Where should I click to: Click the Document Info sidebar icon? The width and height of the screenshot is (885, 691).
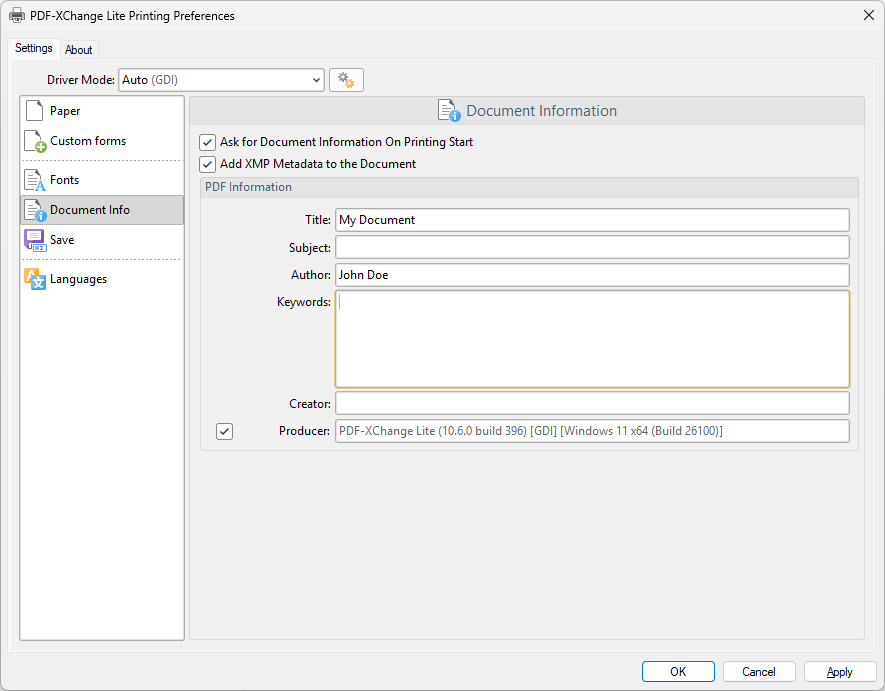tap(35, 210)
